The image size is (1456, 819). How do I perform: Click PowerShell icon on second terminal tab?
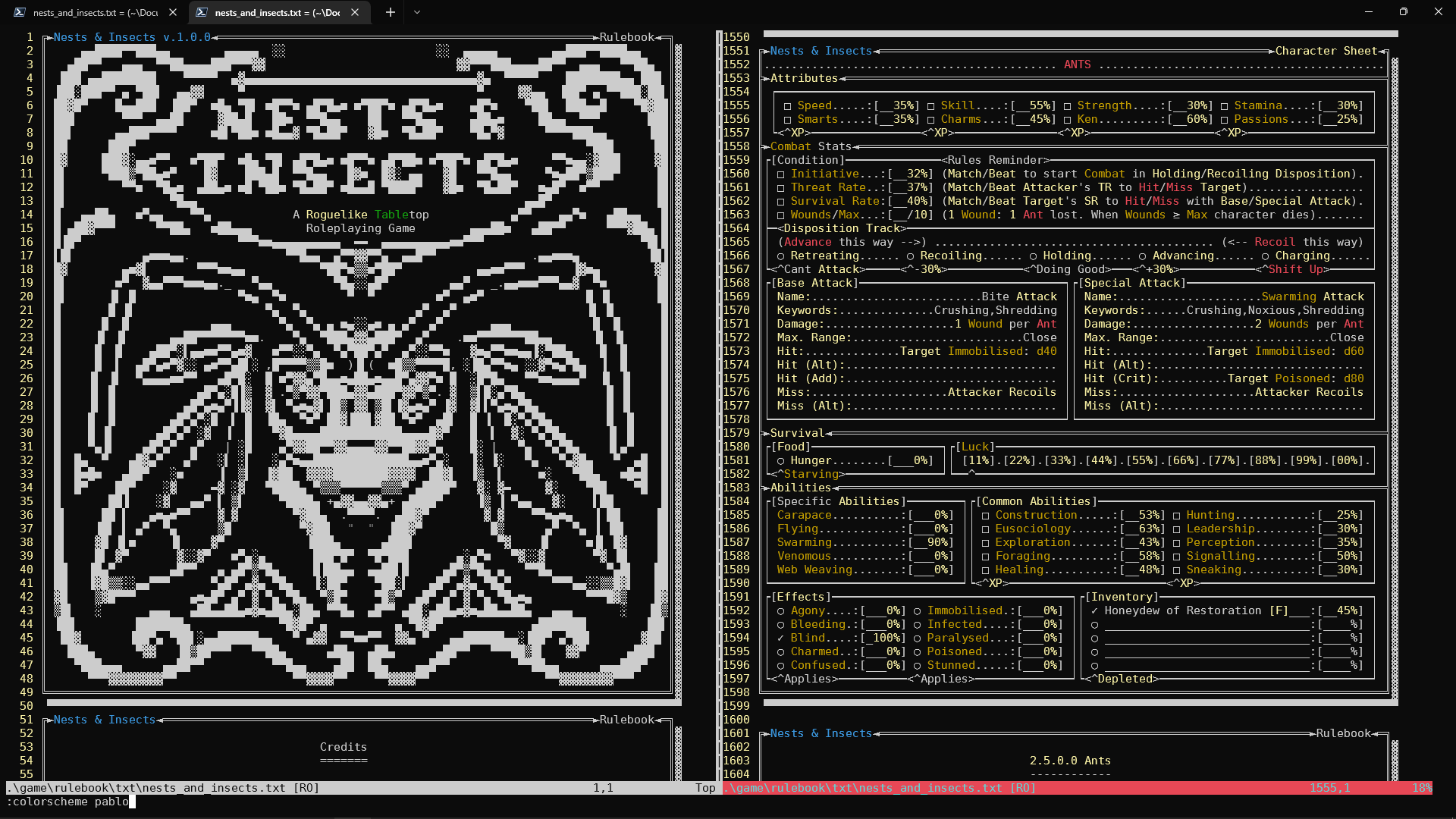(x=202, y=12)
